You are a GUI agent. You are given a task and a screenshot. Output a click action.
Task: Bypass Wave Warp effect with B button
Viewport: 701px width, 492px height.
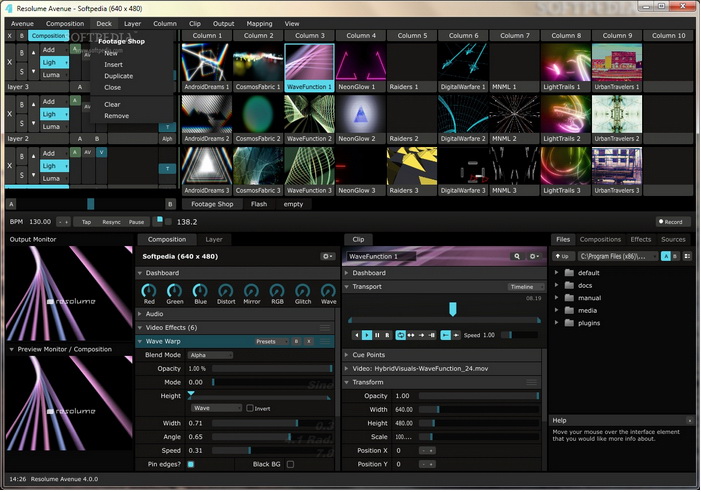[296, 341]
